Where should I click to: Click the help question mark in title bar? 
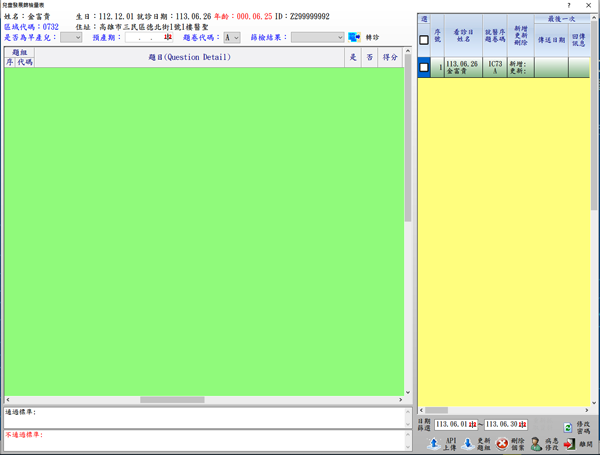point(569,6)
